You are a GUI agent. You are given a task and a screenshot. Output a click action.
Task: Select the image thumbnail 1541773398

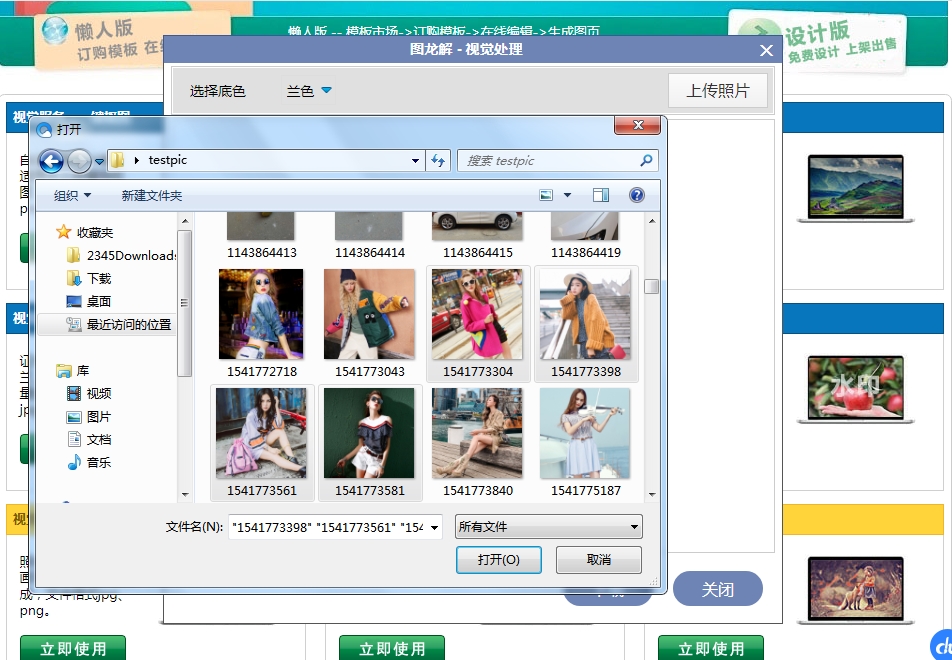click(x=585, y=315)
